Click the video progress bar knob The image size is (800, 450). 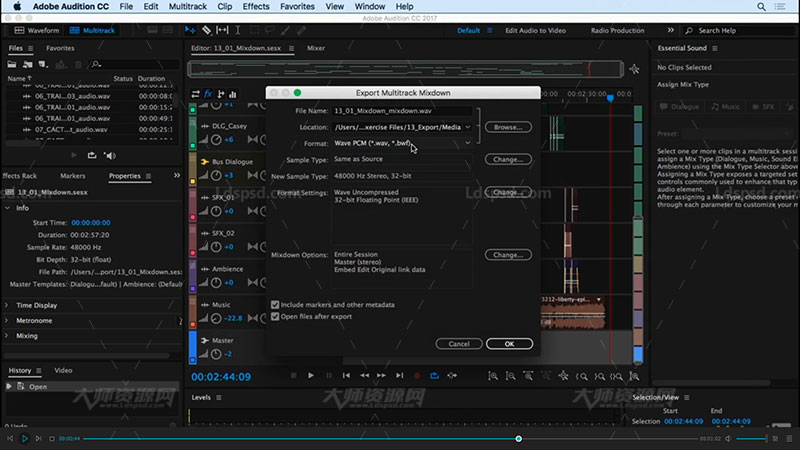point(518,439)
